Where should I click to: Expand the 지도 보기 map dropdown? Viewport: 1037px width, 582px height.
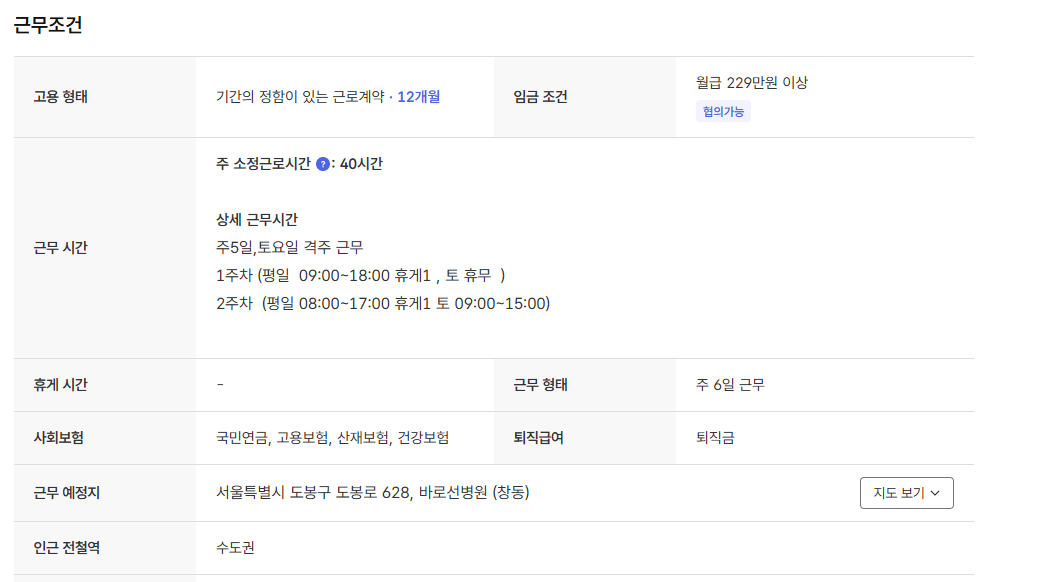point(906,493)
